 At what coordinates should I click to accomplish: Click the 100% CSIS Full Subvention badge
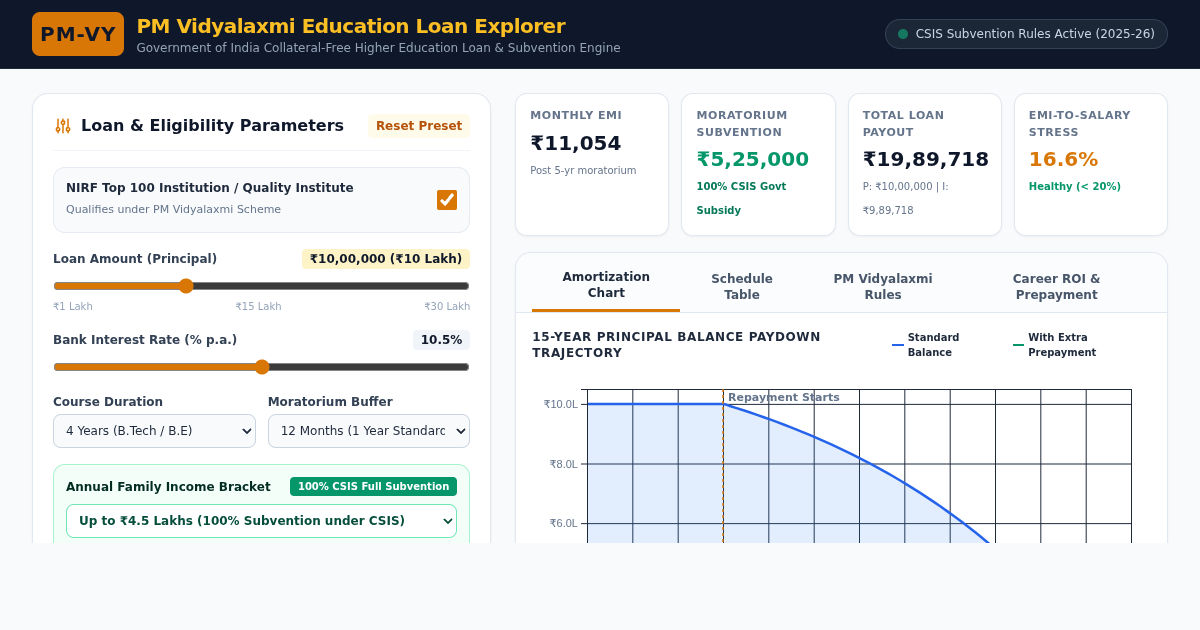pyautogui.click(x=373, y=487)
